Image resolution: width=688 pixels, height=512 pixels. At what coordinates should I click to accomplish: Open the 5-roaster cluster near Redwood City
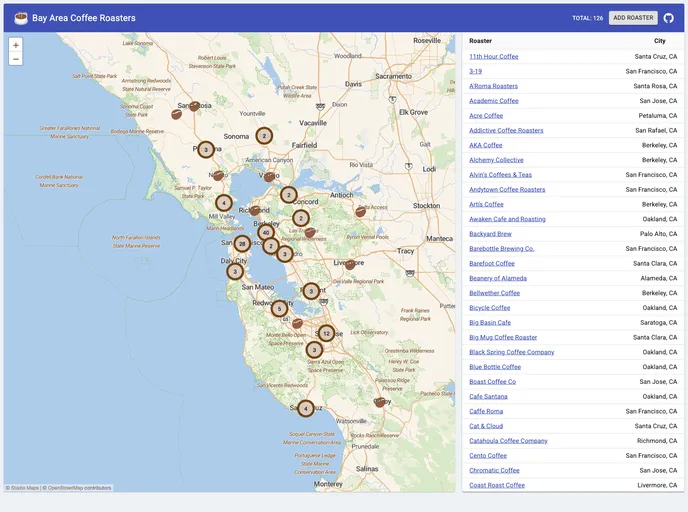pyautogui.click(x=279, y=309)
